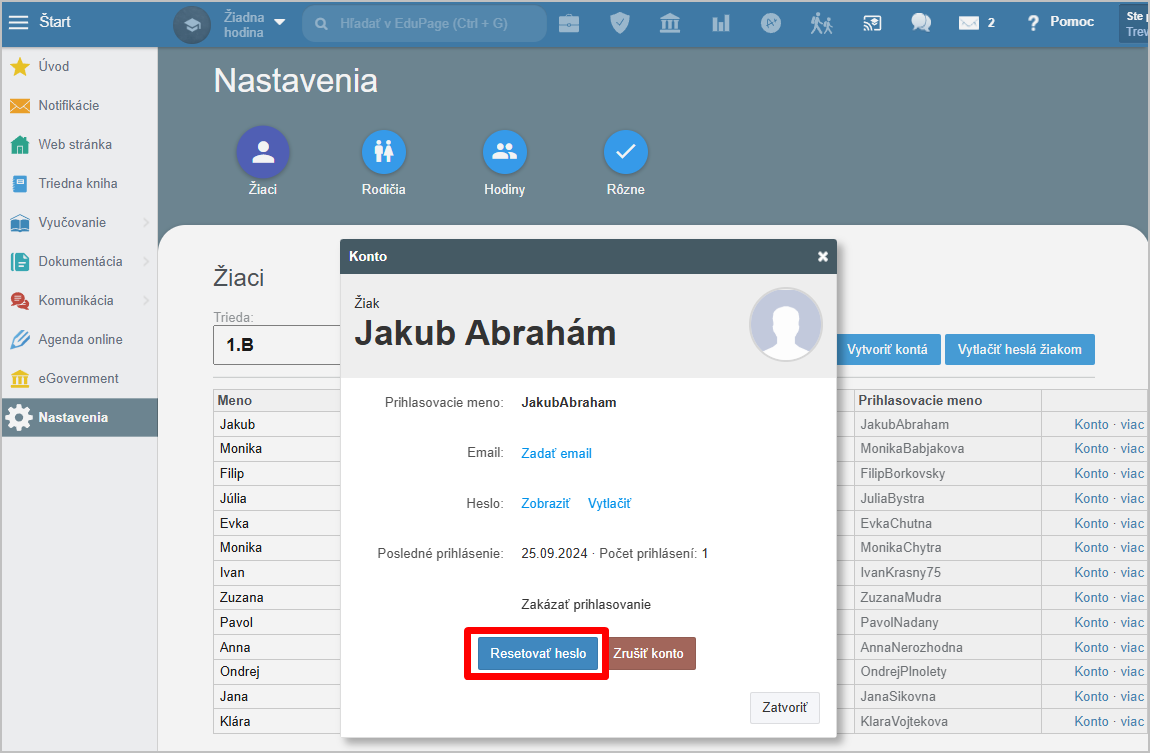The image size is (1150, 753).
Task: Open the hamburger menu next to Štart
Action: coord(18,22)
